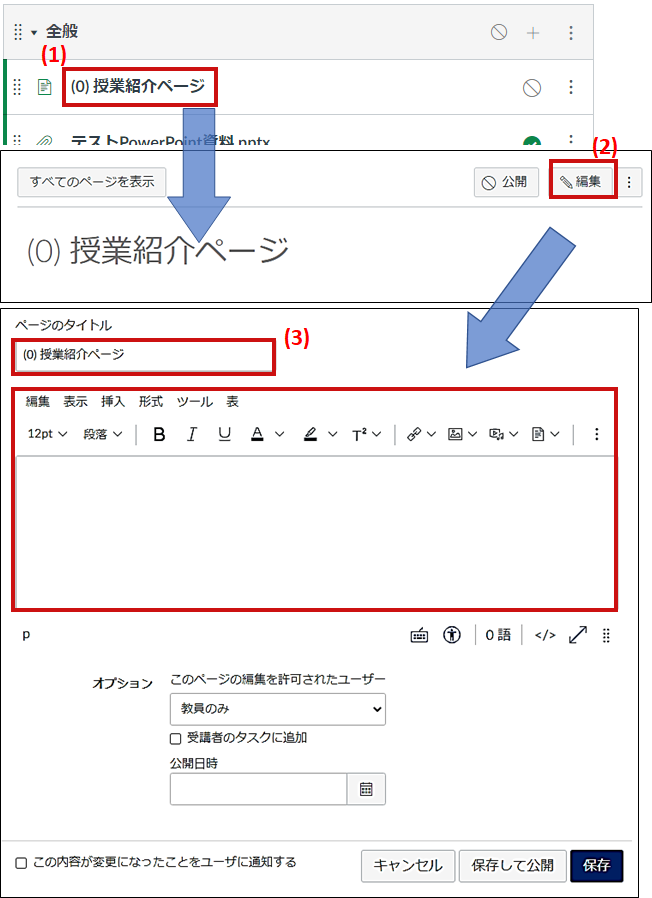This screenshot has height=898, width=652.
Task: Click the page title input field
Action: click(143, 355)
